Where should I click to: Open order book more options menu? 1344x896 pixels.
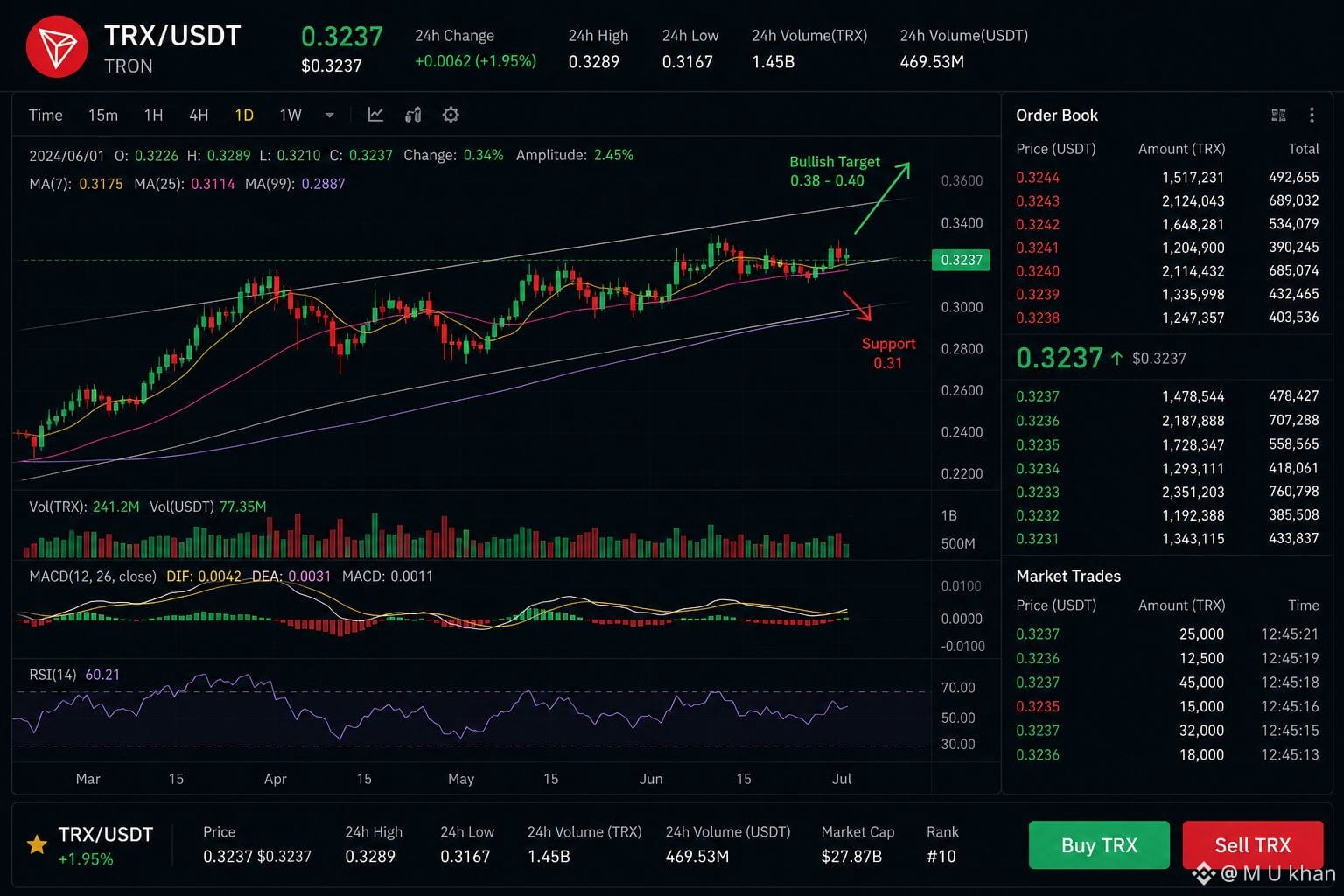(x=1312, y=115)
